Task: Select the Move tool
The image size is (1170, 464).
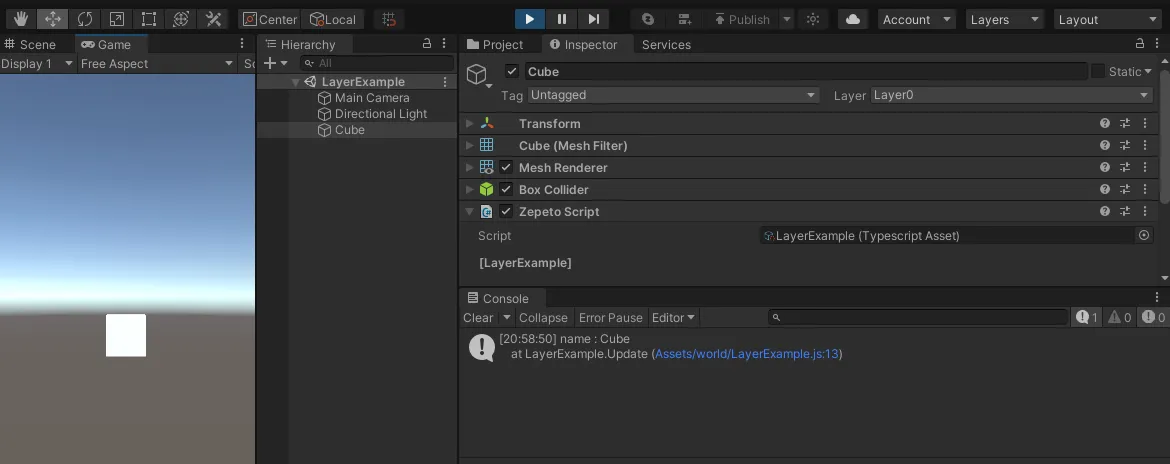Action: 53,19
